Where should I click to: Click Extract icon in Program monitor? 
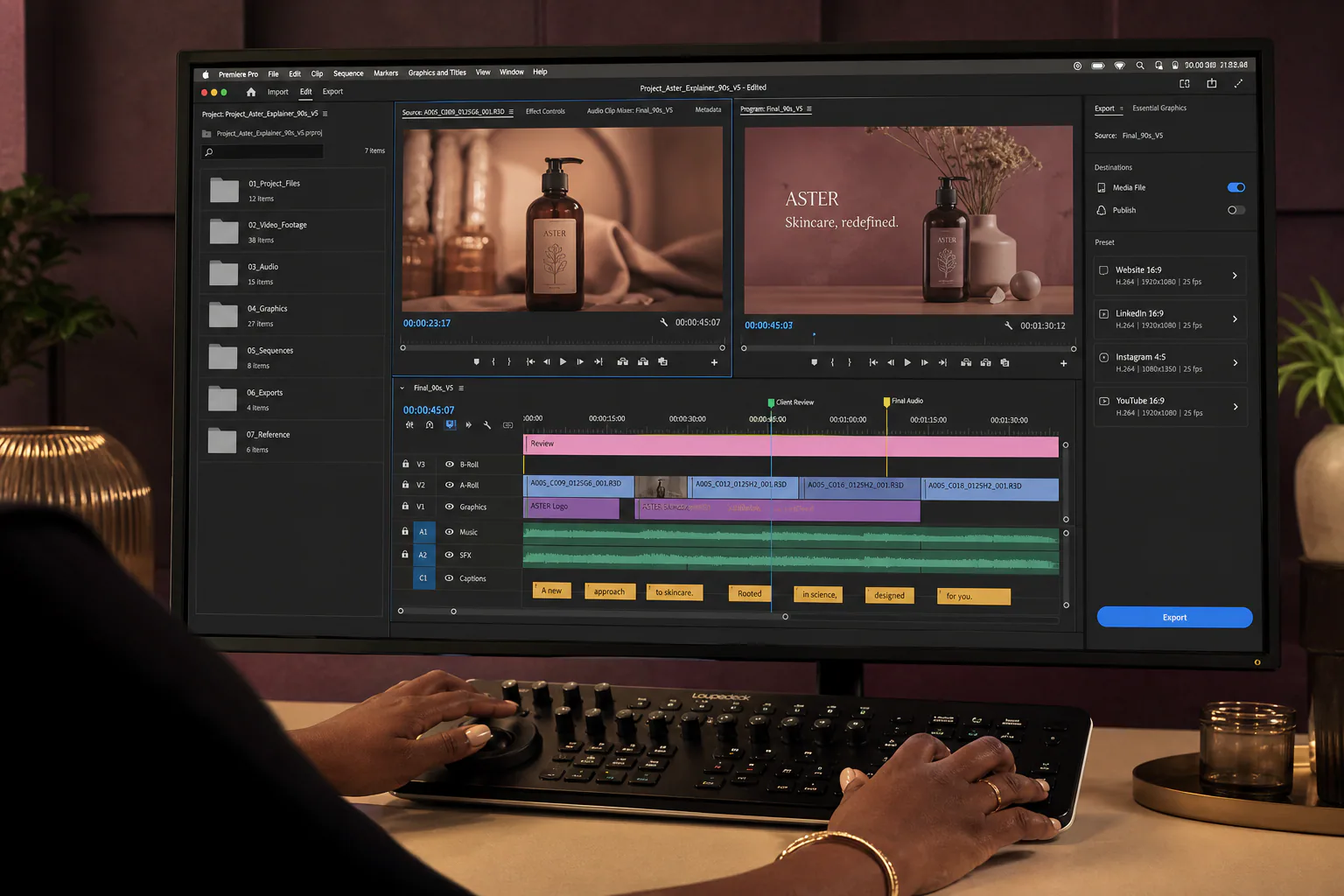[x=985, y=362]
